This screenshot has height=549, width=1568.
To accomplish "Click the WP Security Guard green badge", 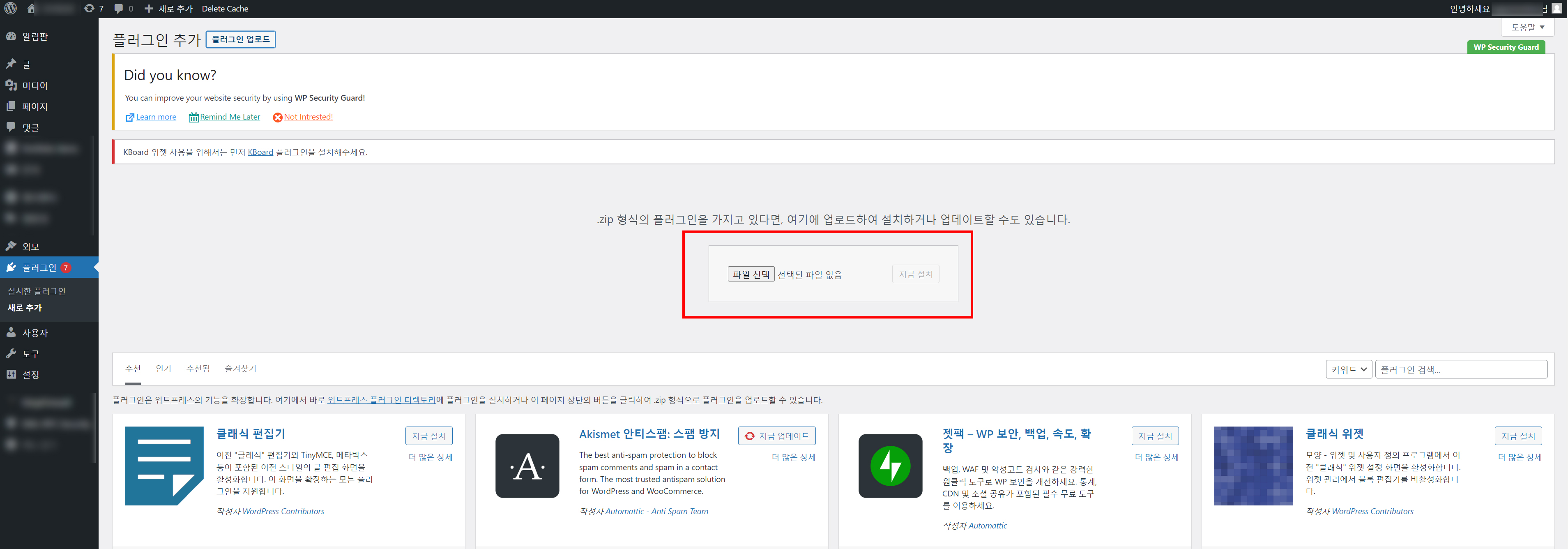I will click(x=1506, y=47).
